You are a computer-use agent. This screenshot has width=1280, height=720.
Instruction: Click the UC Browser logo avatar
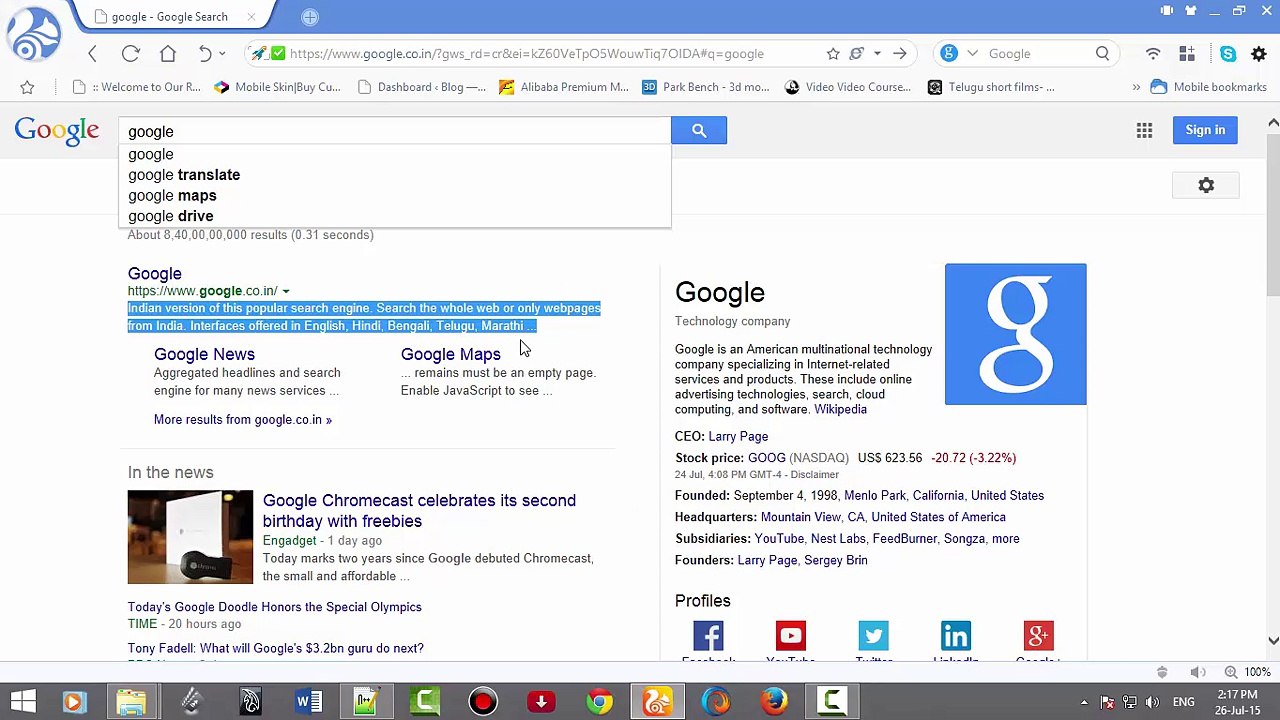tap(34, 36)
